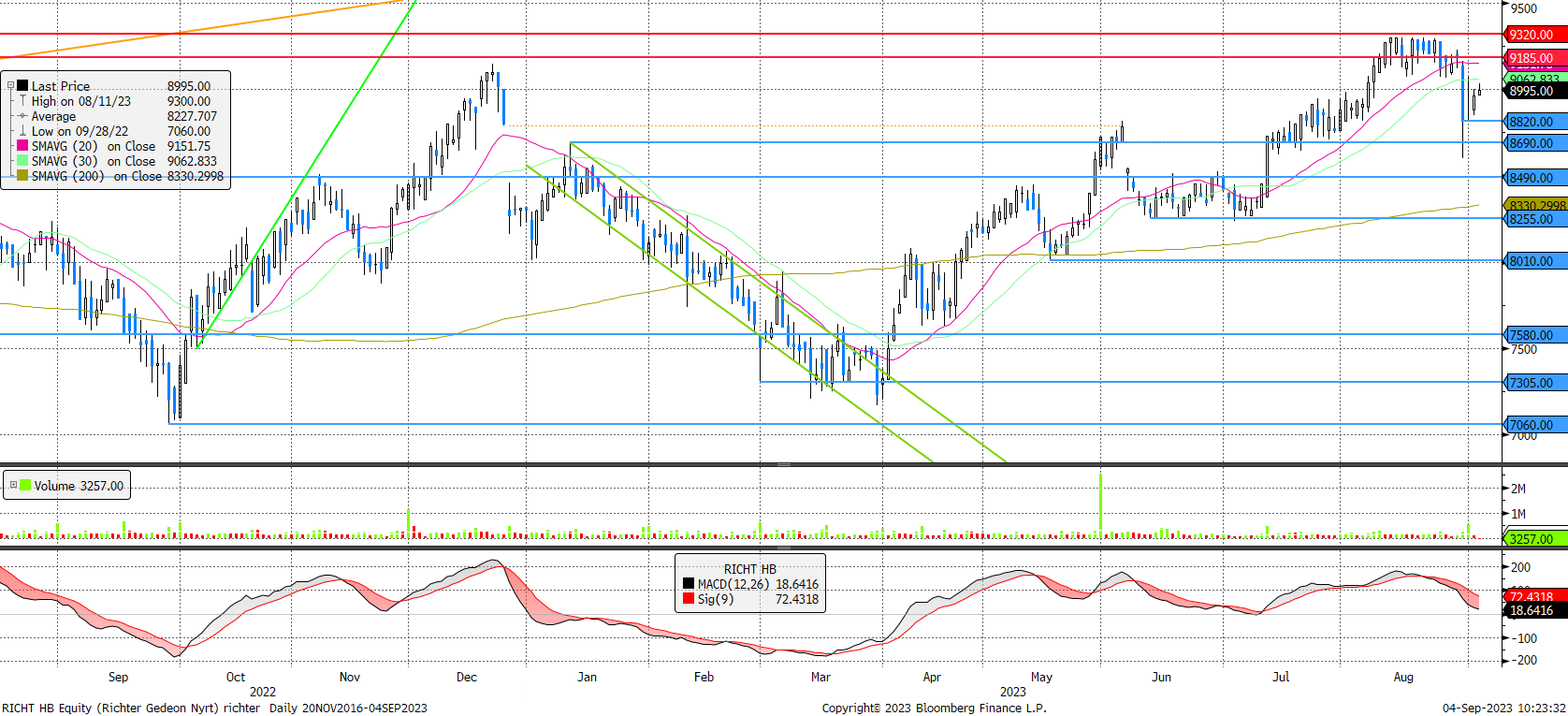The width and height of the screenshot is (1568, 716).
Task: Click the High marker icon in legend
Action: pos(22,100)
